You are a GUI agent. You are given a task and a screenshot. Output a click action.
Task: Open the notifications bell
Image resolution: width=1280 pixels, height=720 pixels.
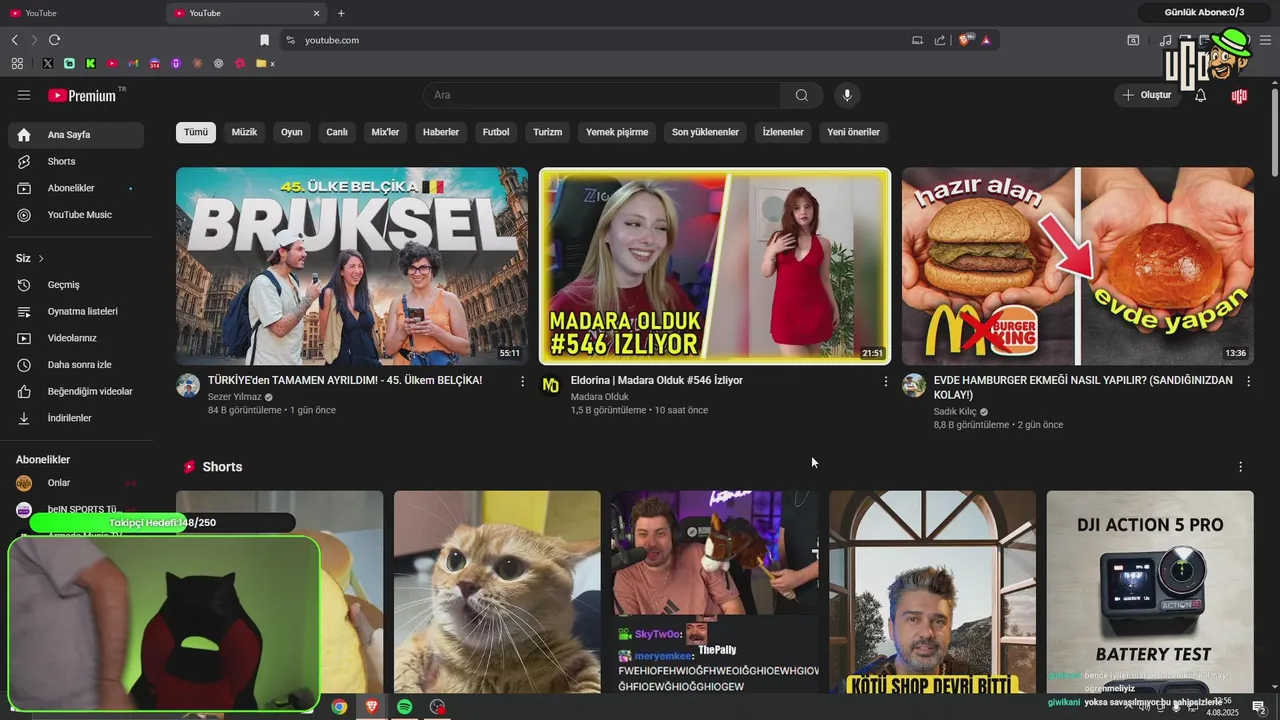click(1201, 95)
